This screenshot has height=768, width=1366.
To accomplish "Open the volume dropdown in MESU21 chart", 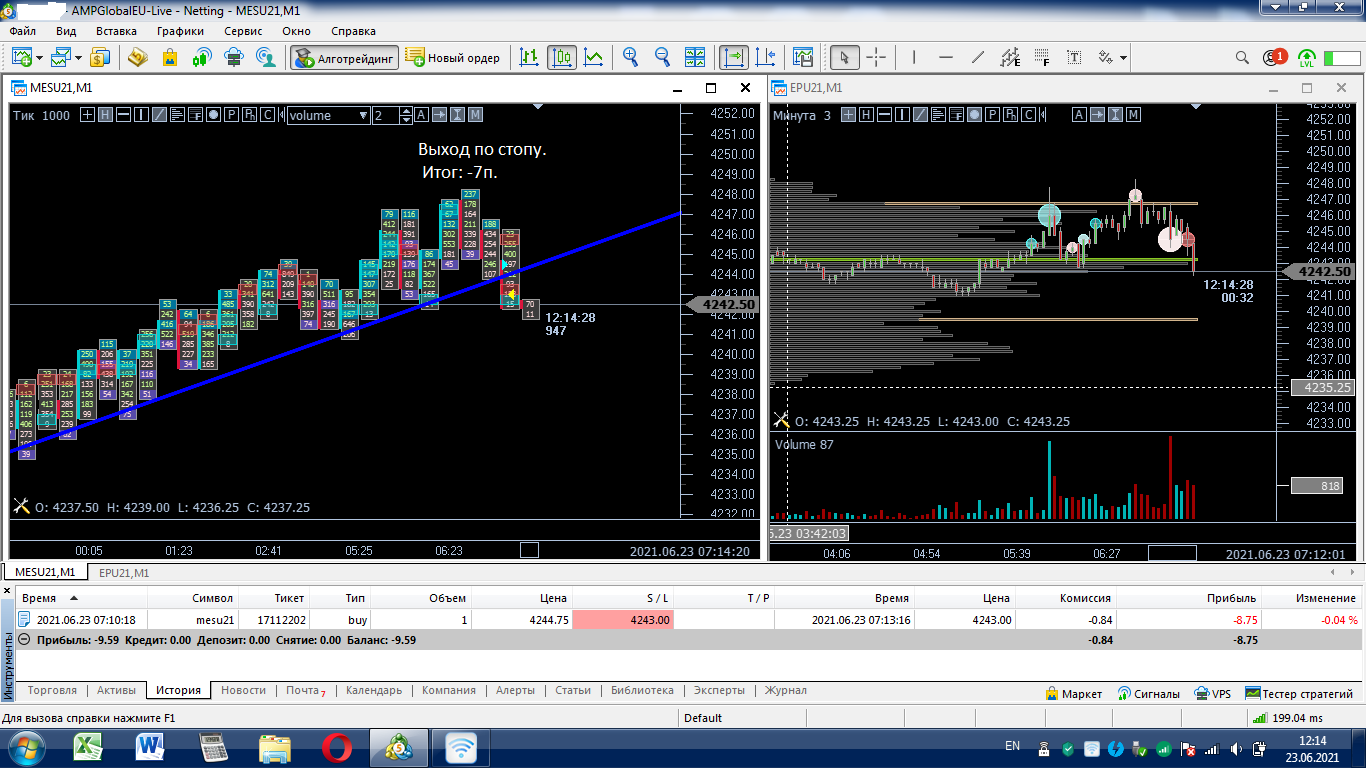I will 363,115.
